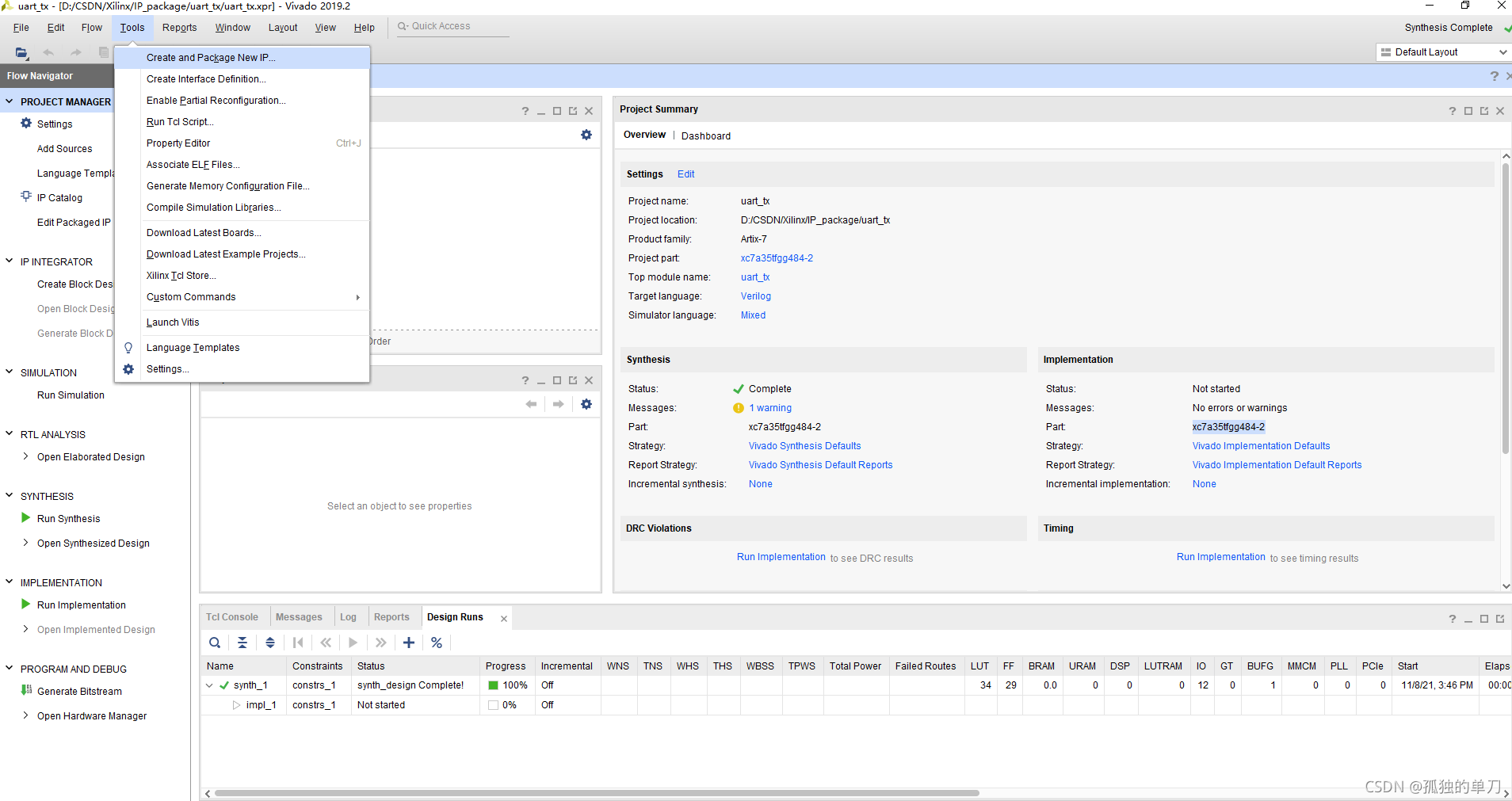
Task: Click the search icon in Design Runs toolbar
Action: pos(215,643)
